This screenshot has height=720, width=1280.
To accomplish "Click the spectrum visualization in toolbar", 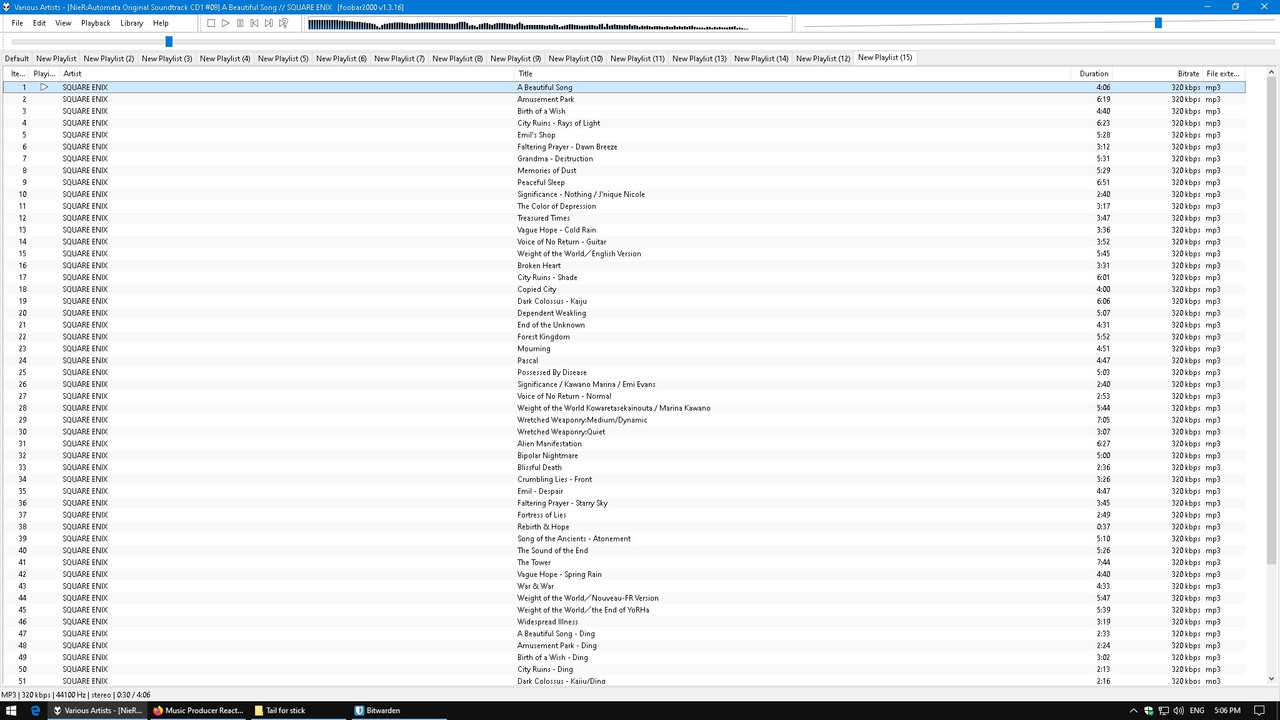I will coord(548,24).
